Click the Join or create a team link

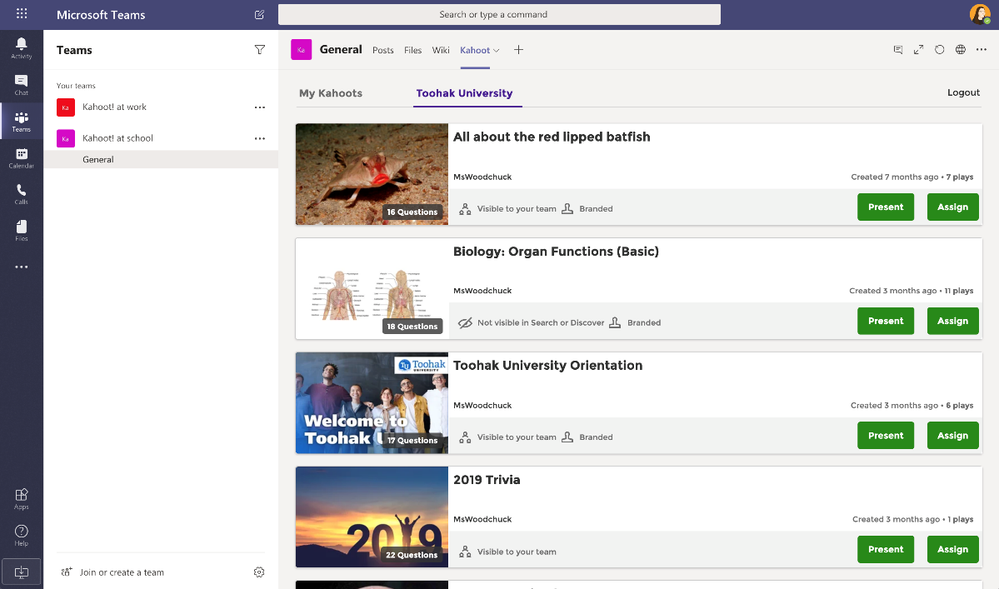pos(122,572)
